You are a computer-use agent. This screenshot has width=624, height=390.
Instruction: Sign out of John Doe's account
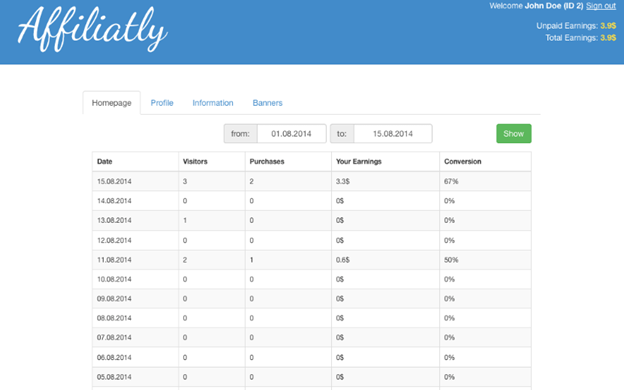pyautogui.click(x=601, y=6)
